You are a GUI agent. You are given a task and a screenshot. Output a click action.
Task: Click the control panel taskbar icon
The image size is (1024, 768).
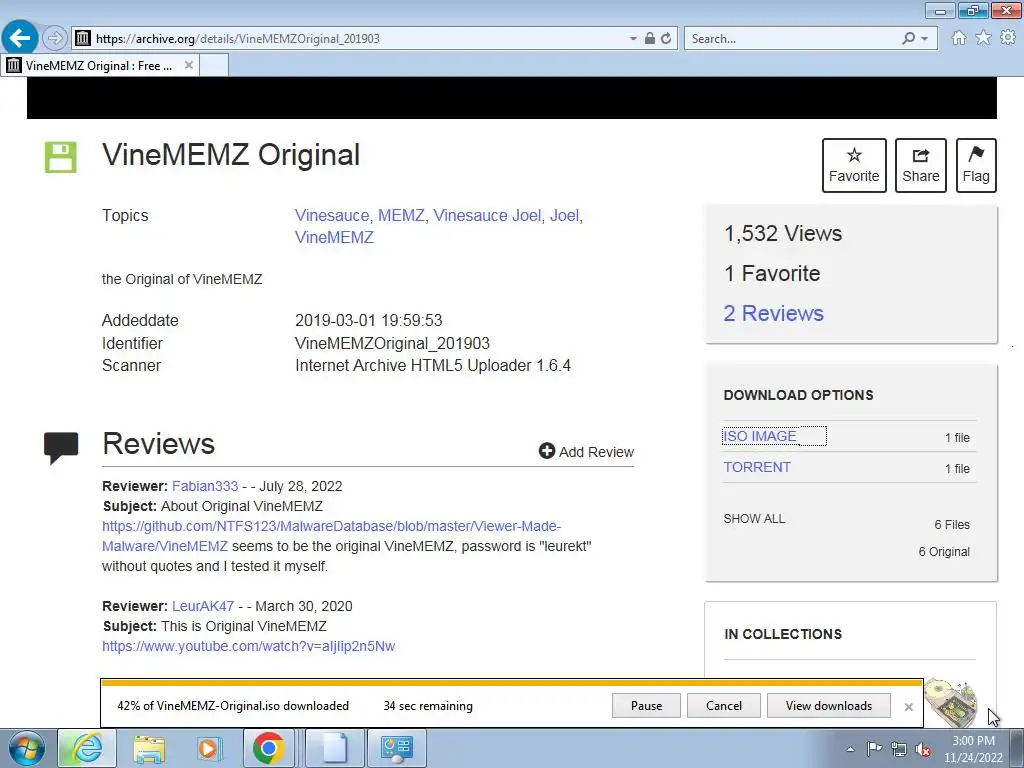396,748
